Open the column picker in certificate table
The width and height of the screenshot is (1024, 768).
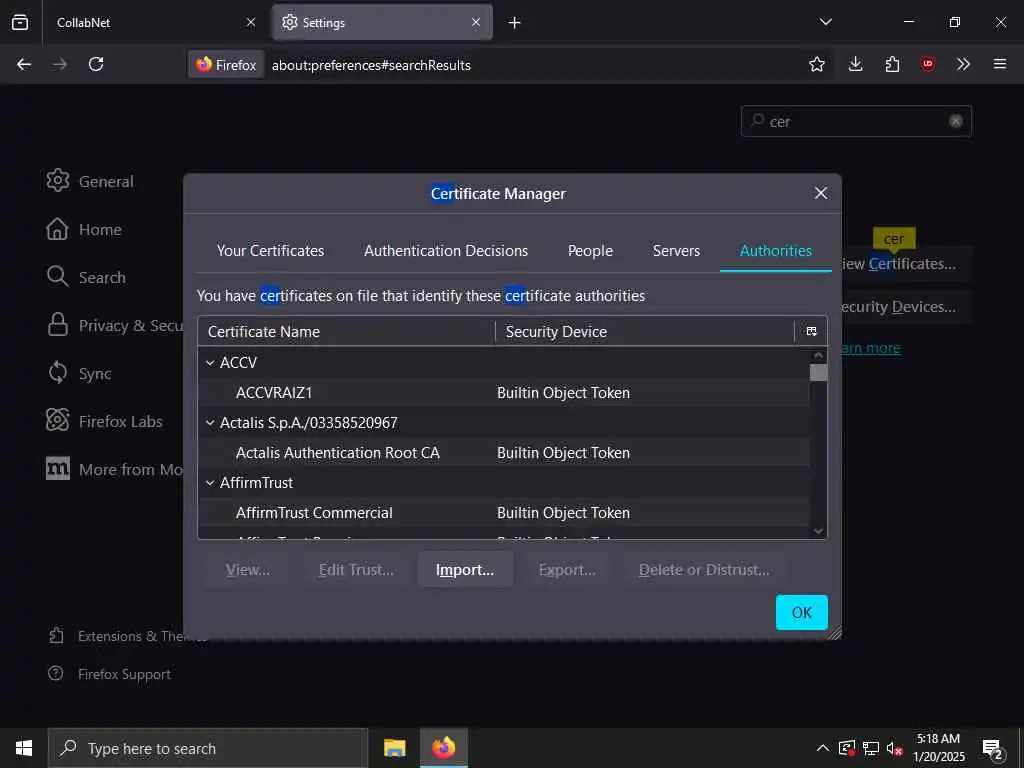tap(811, 332)
